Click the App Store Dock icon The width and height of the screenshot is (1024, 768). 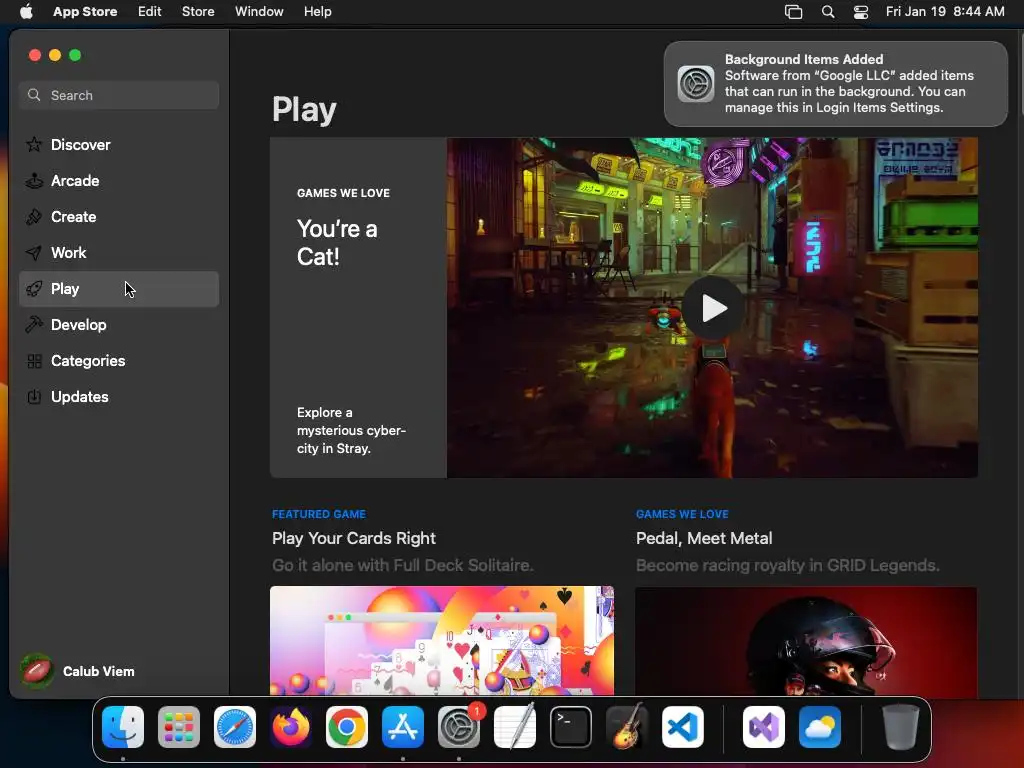point(403,727)
